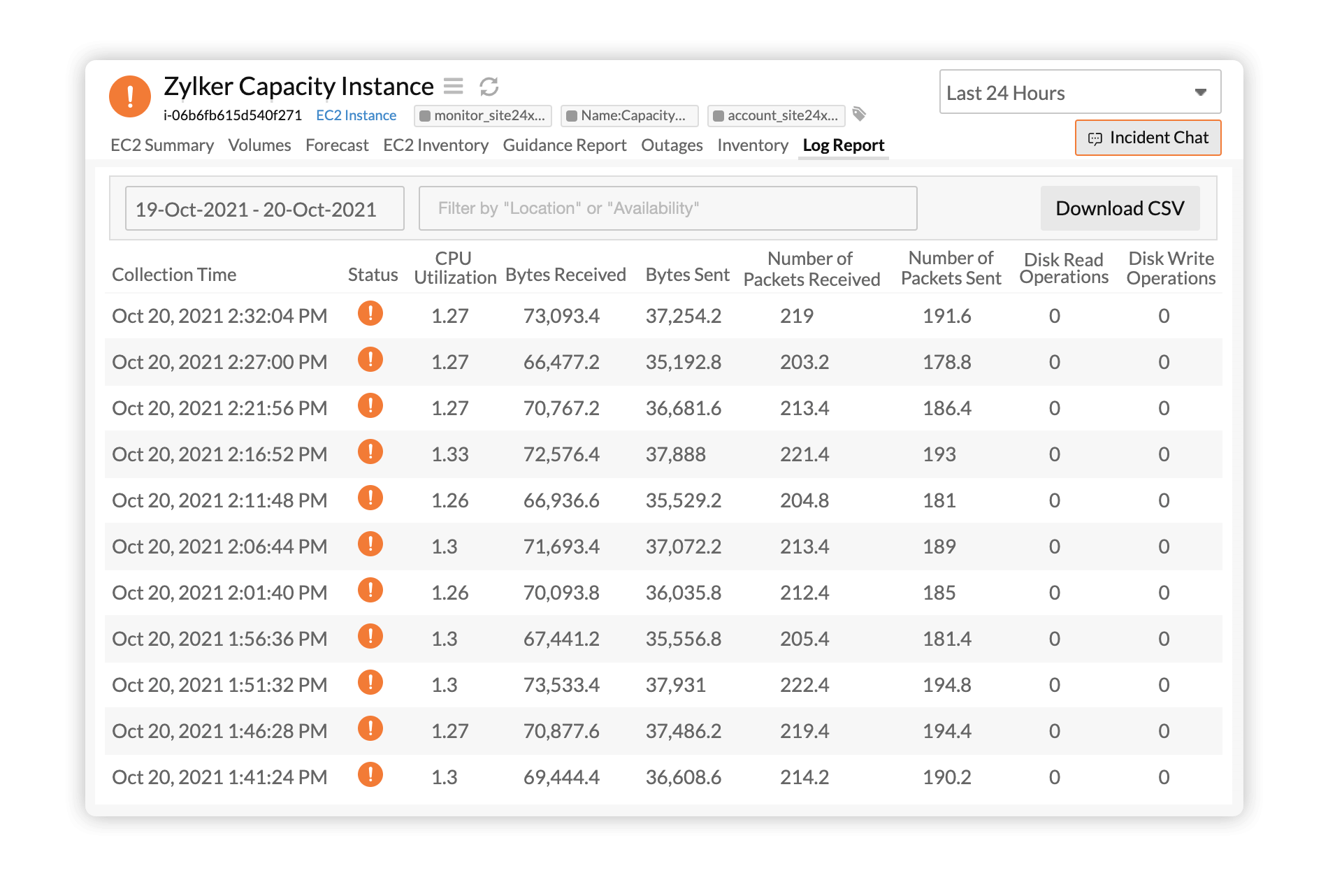Click the speech bubble icon in Incident Chat

point(1095,138)
